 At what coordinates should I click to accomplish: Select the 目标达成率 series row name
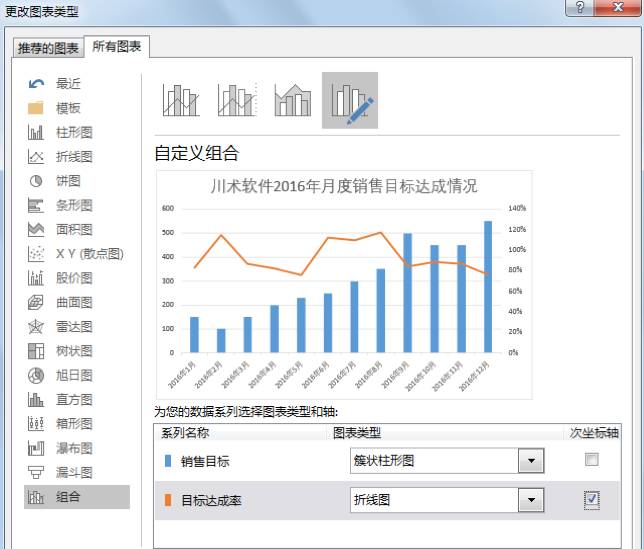[x=212, y=501]
